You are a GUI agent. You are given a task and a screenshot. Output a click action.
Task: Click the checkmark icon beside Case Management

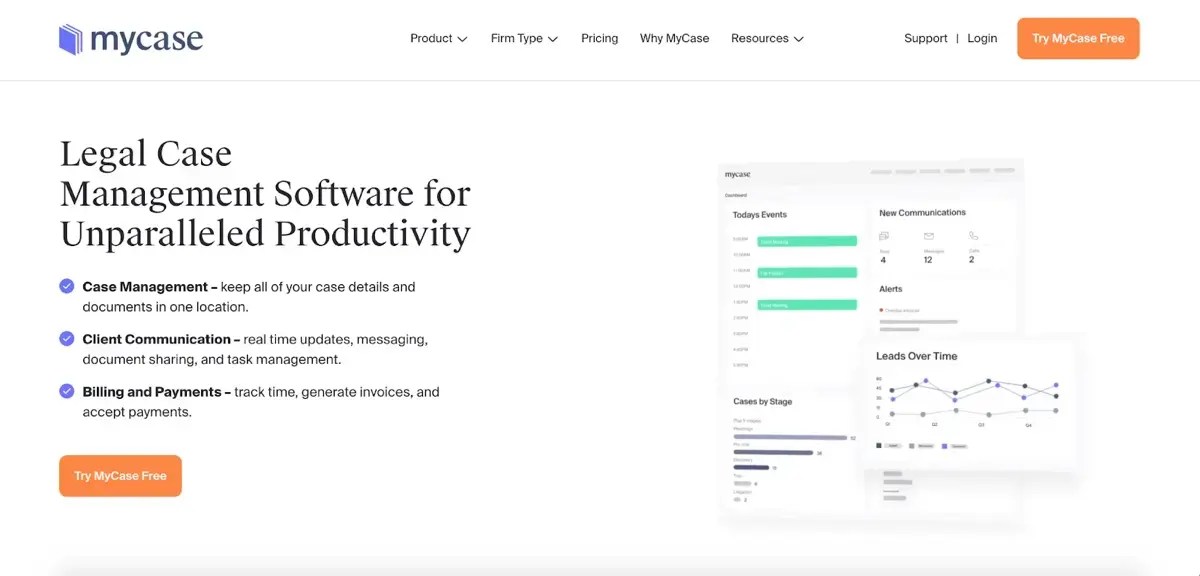67,286
